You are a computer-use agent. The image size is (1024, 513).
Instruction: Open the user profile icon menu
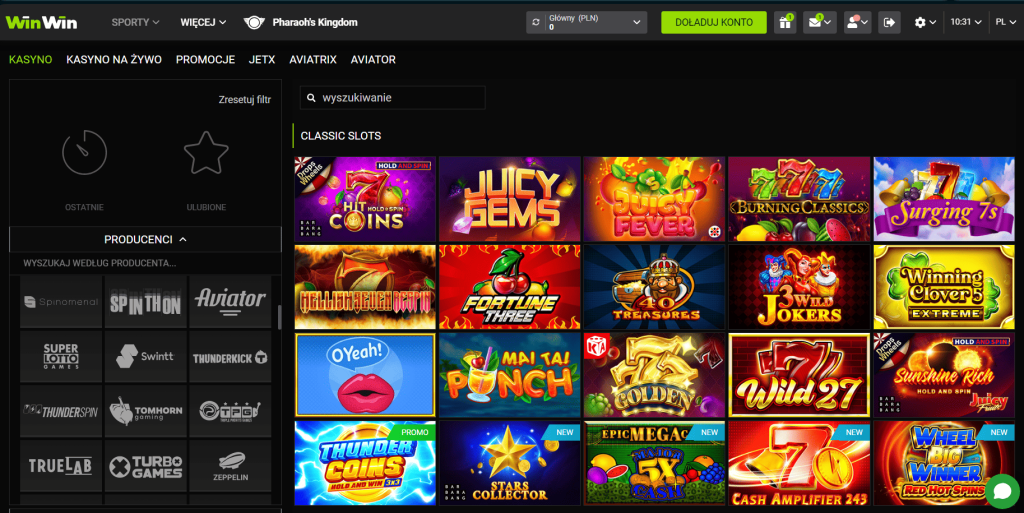click(857, 22)
